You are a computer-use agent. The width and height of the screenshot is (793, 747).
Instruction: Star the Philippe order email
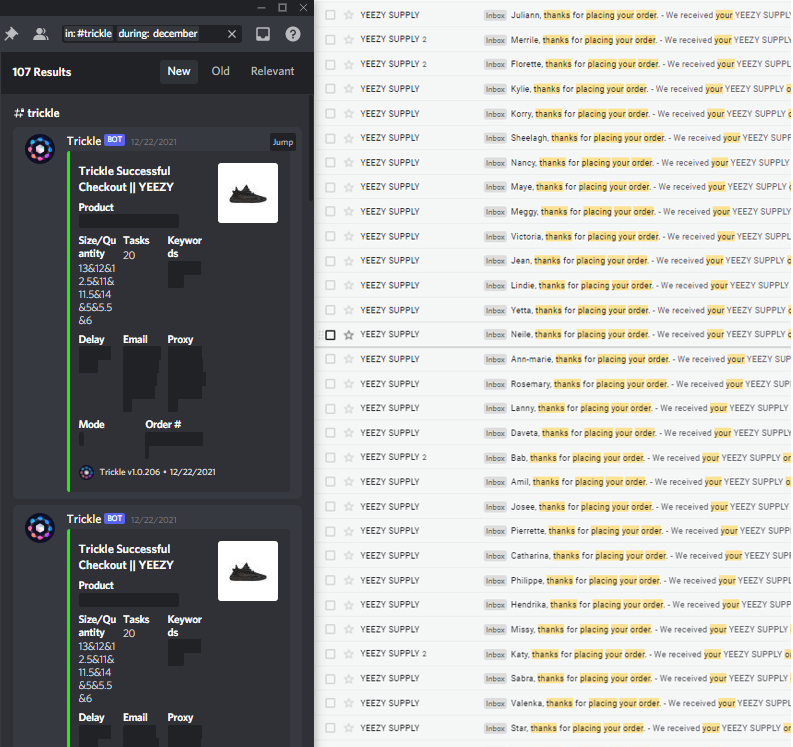348,581
